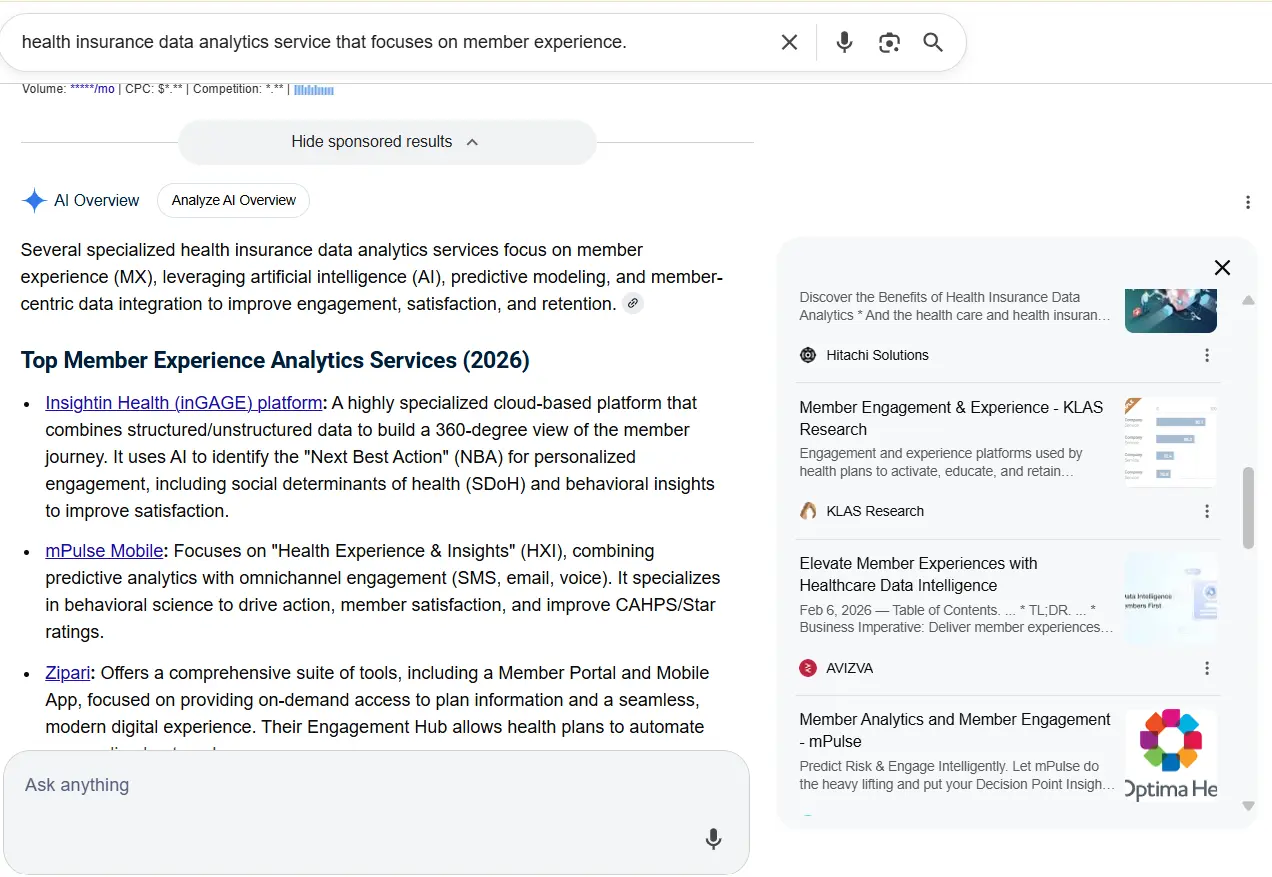
Task: Click 'Feb 6, 2026' date snippet
Action: [x=956, y=618]
